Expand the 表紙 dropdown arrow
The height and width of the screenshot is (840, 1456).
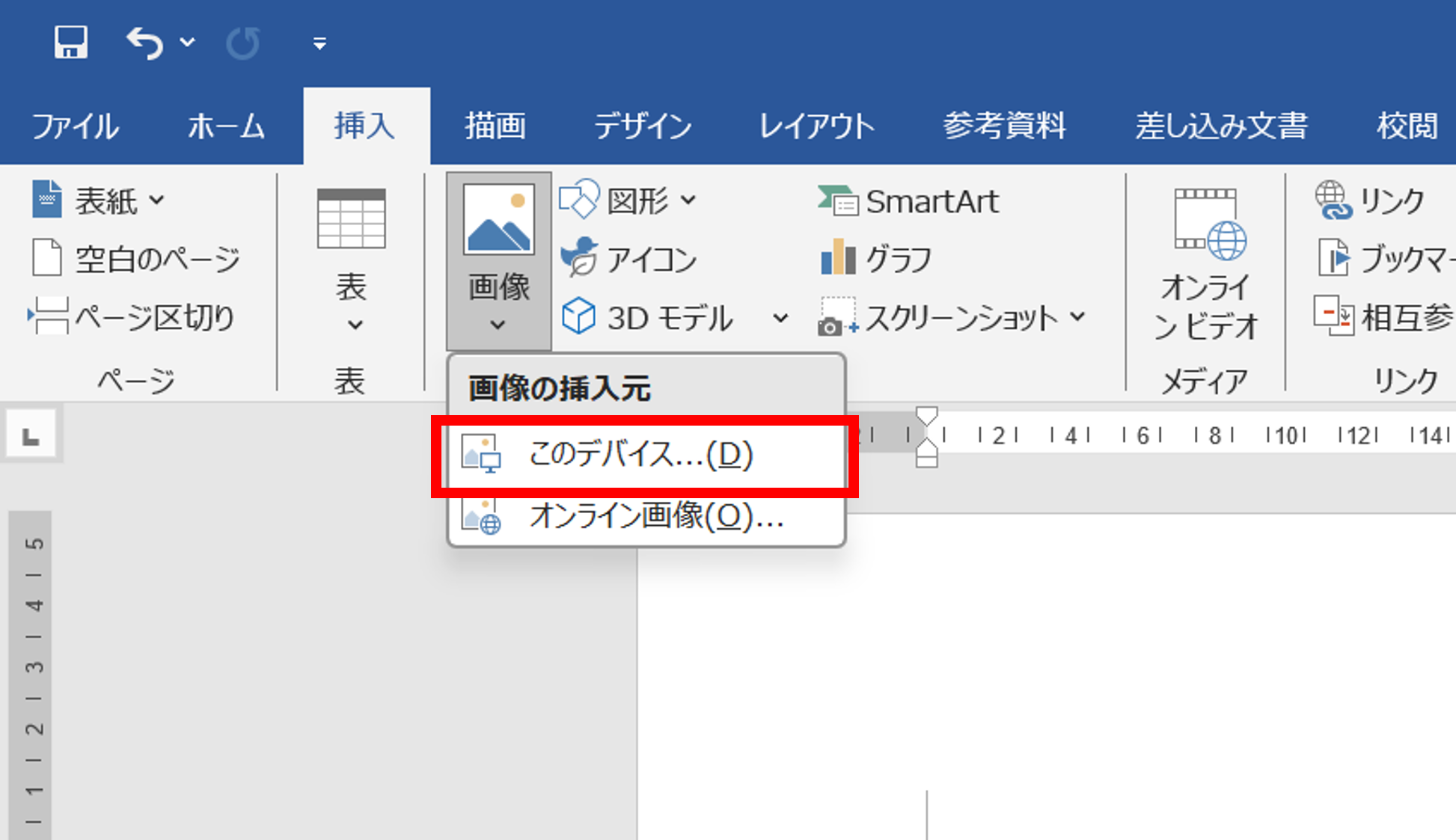click(x=156, y=200)
